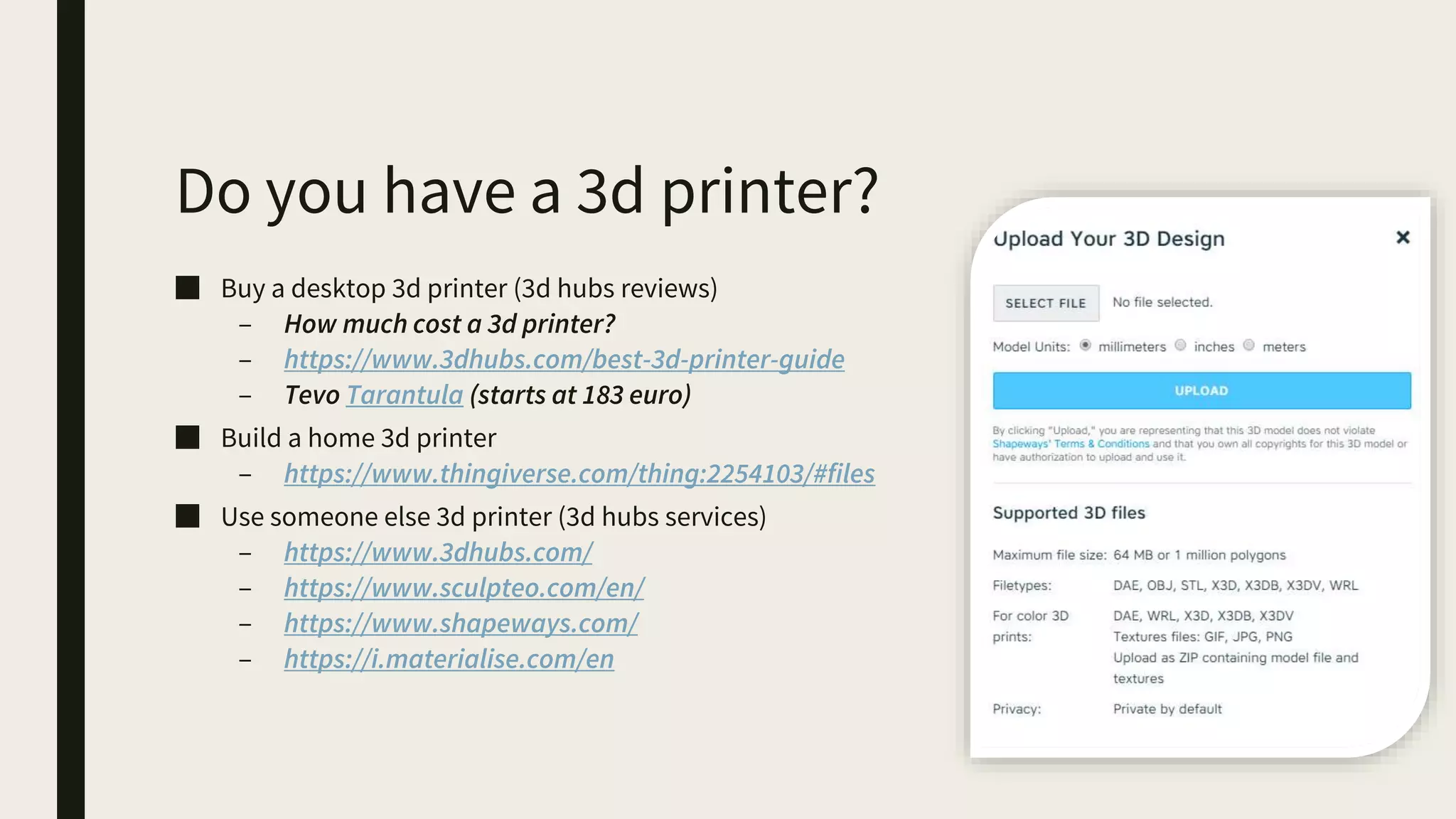
Task: Click 'Use someone else 3d printer' bullet text
Action: click(493, 517)
